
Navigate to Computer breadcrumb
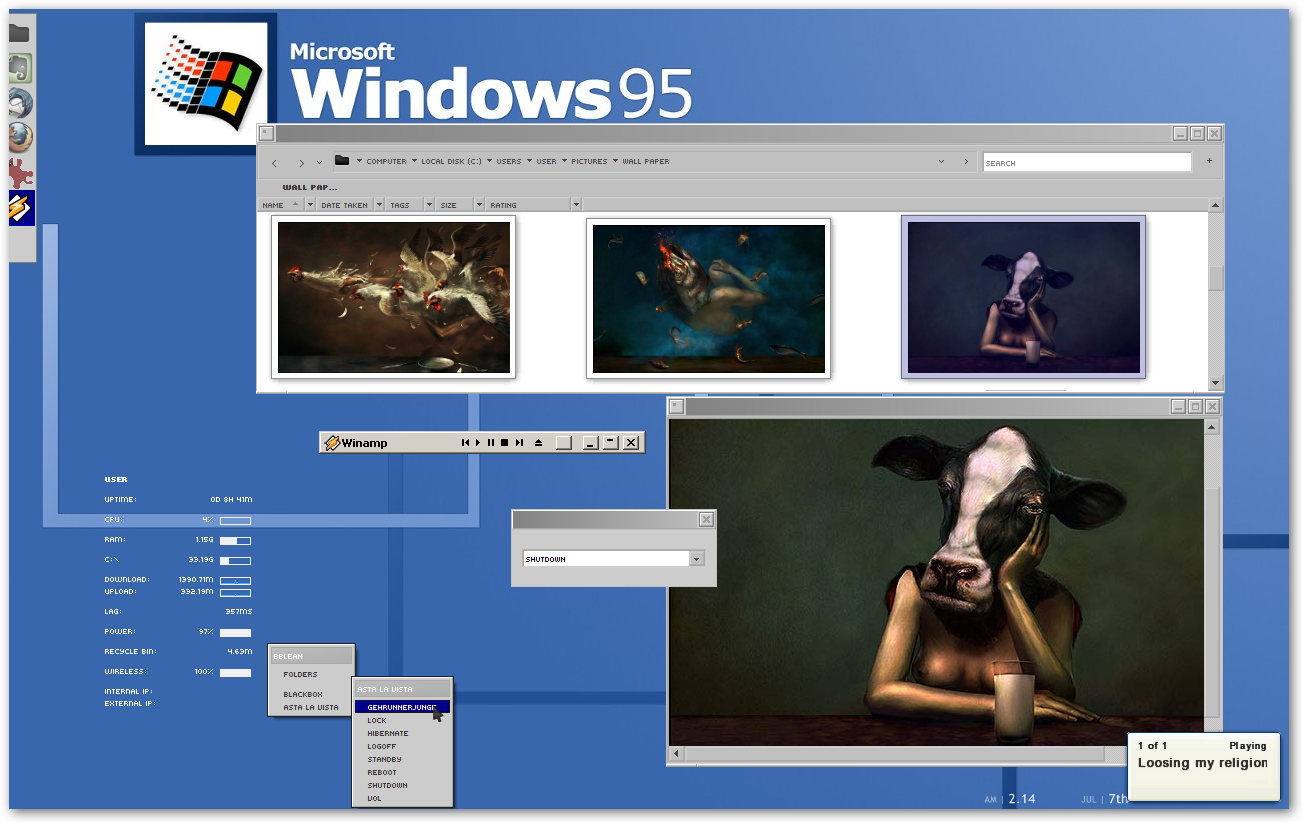pos(386,161)
